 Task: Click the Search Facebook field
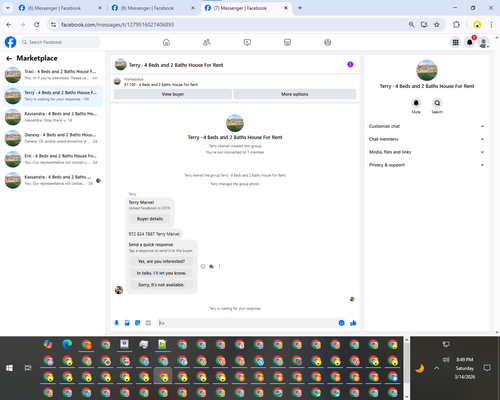point(60,42)
